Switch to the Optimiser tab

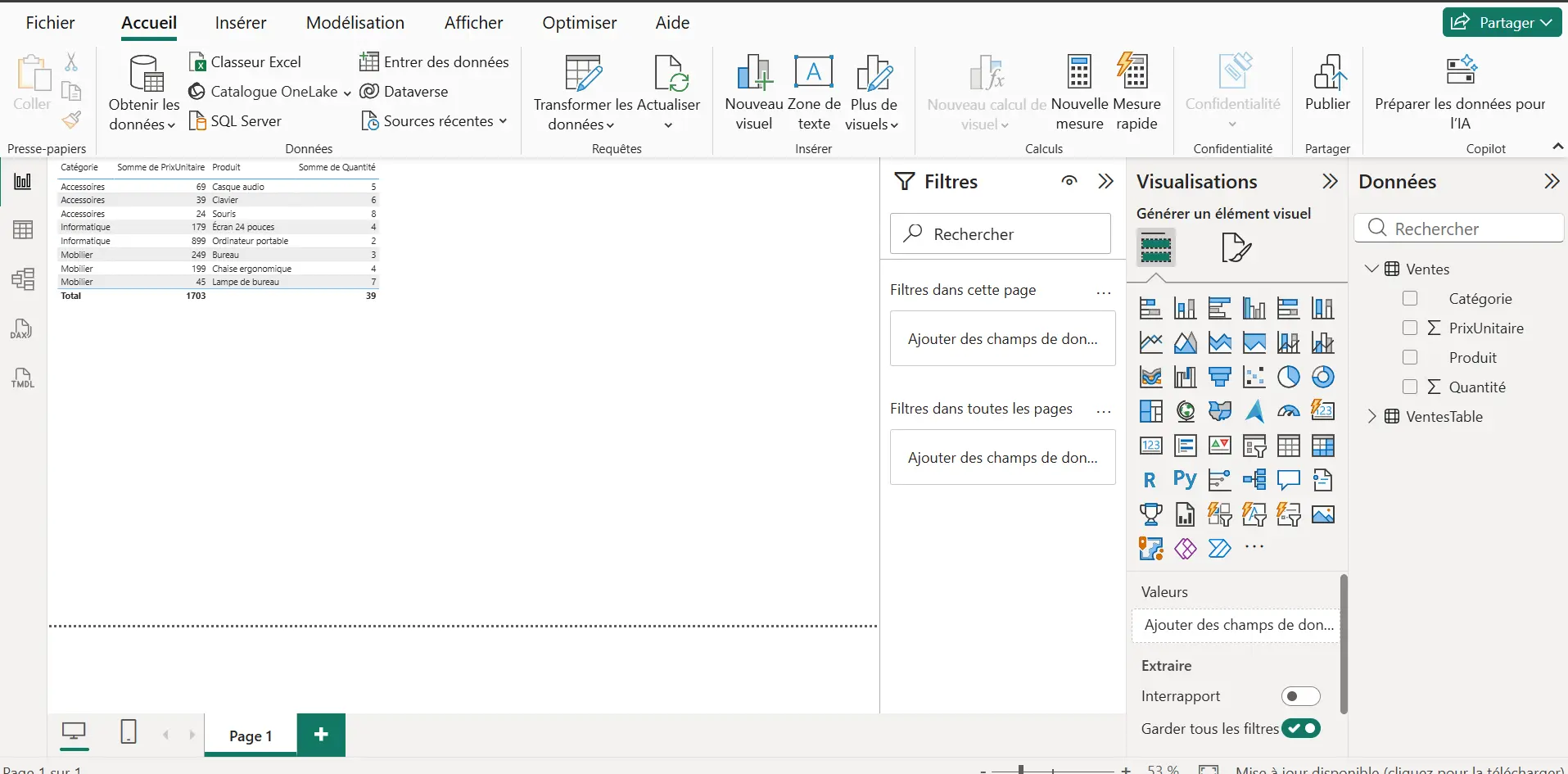[579, 23]
